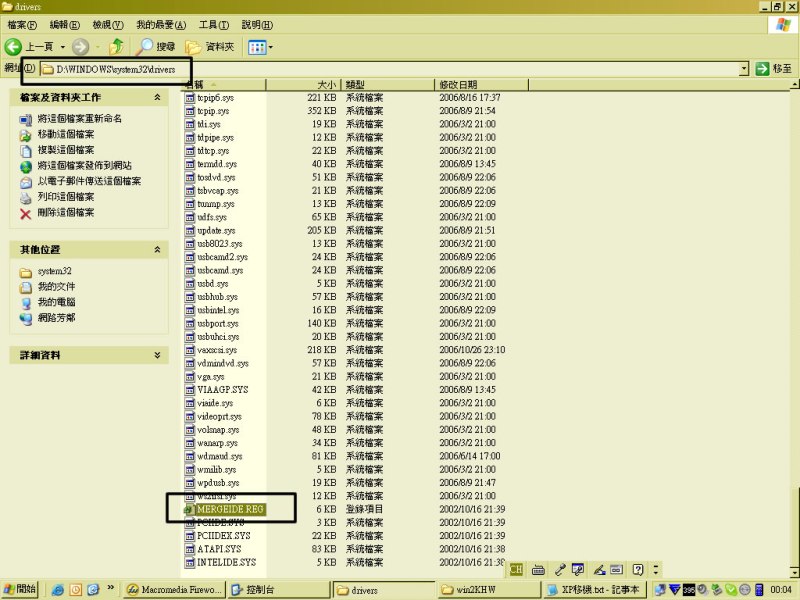This screenshot has width=800, height=600.
Task: Click the 複製這個檔案 link
Action: point(66,150)
